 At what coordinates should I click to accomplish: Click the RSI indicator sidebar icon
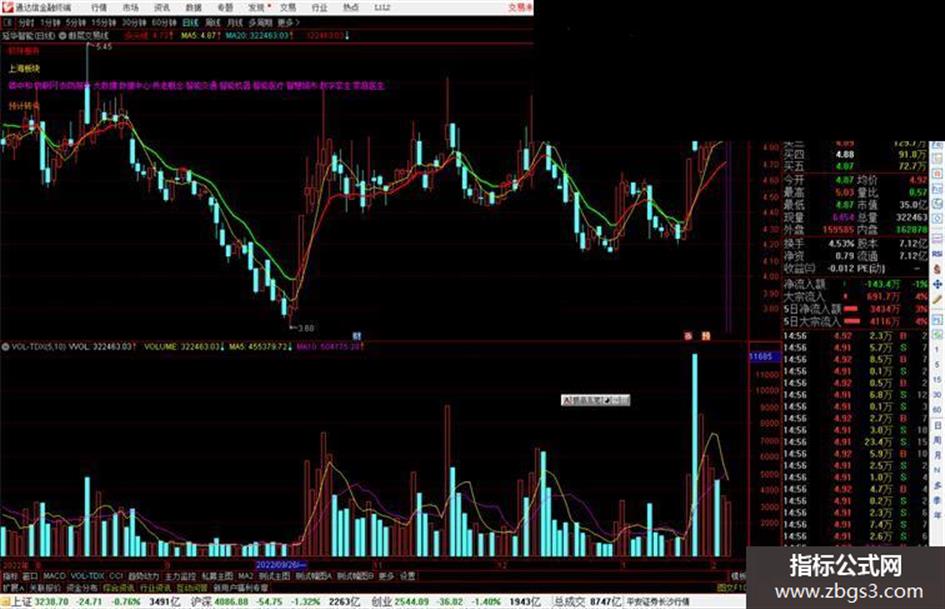tap(937, 254)
